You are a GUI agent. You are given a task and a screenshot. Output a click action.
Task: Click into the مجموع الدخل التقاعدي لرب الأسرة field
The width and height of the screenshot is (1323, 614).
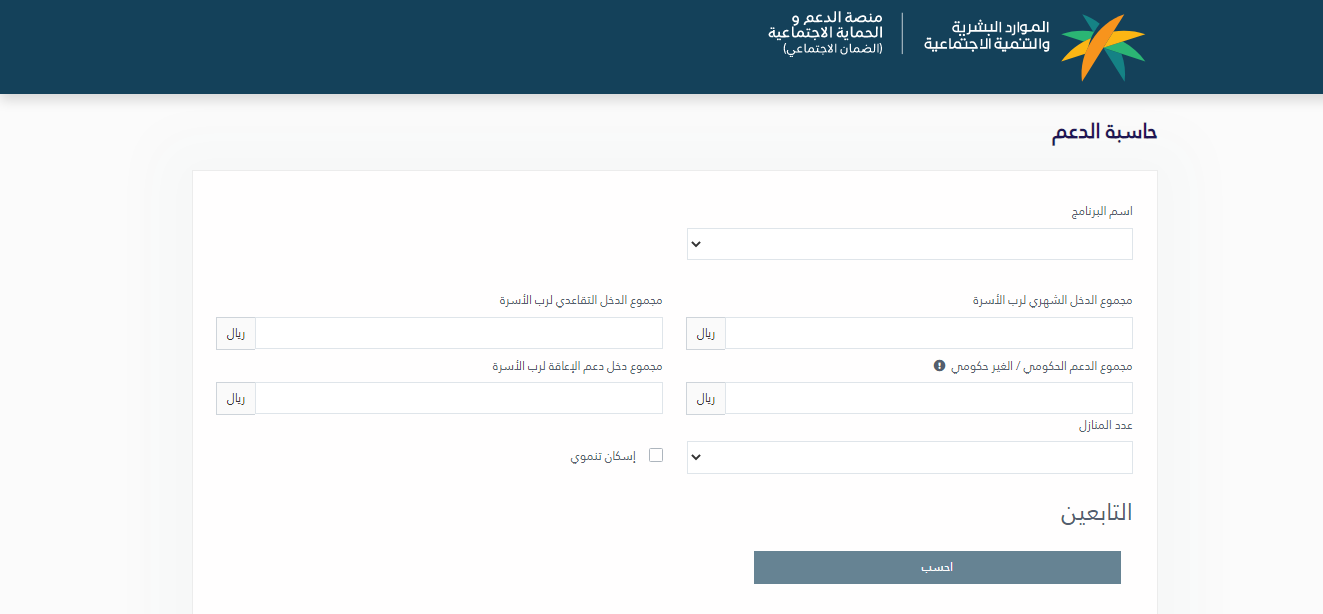coord(458,333)
